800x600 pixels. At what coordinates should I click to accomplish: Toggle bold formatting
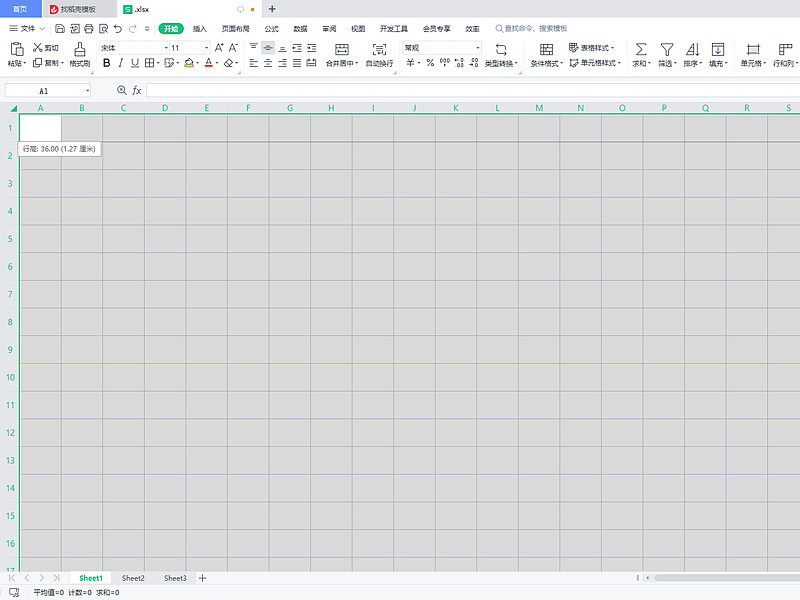pyautogui.click(x=107, y=63)
